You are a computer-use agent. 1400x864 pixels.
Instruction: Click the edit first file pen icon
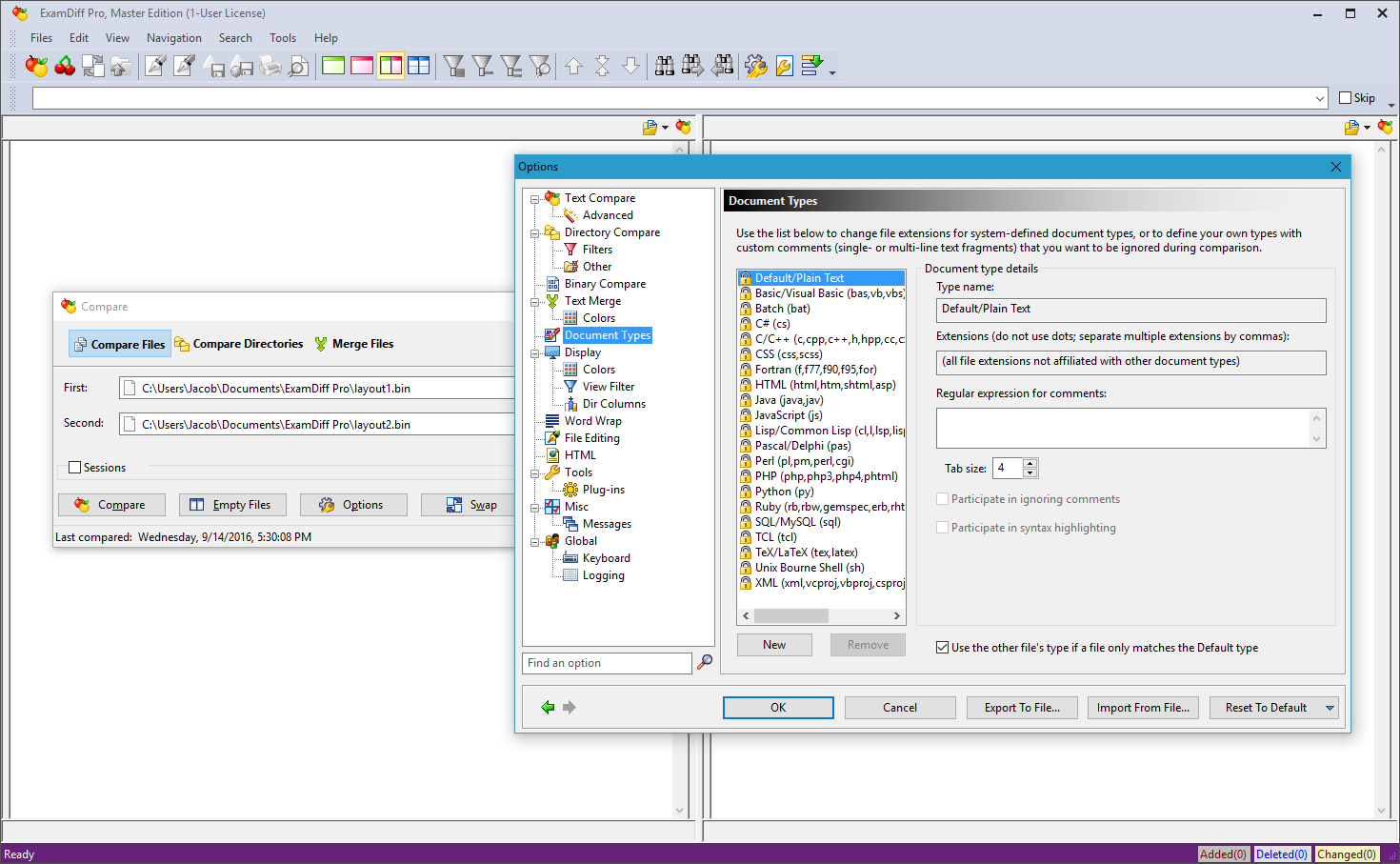pos(155,66)
